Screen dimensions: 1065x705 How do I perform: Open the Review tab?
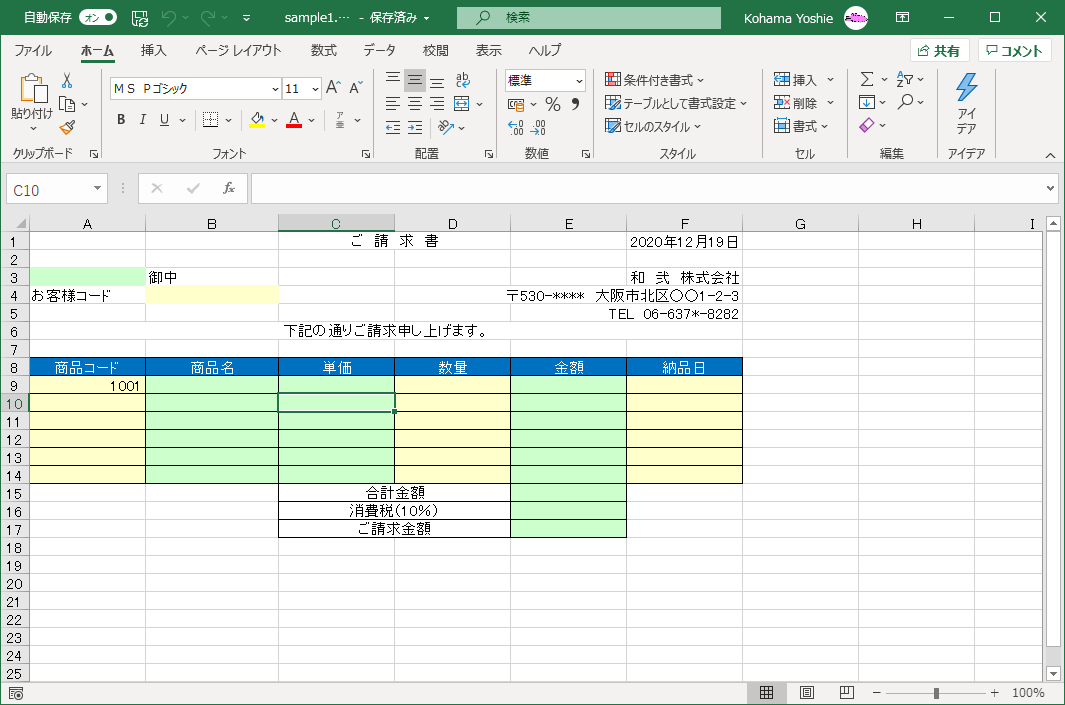(435, 50)
